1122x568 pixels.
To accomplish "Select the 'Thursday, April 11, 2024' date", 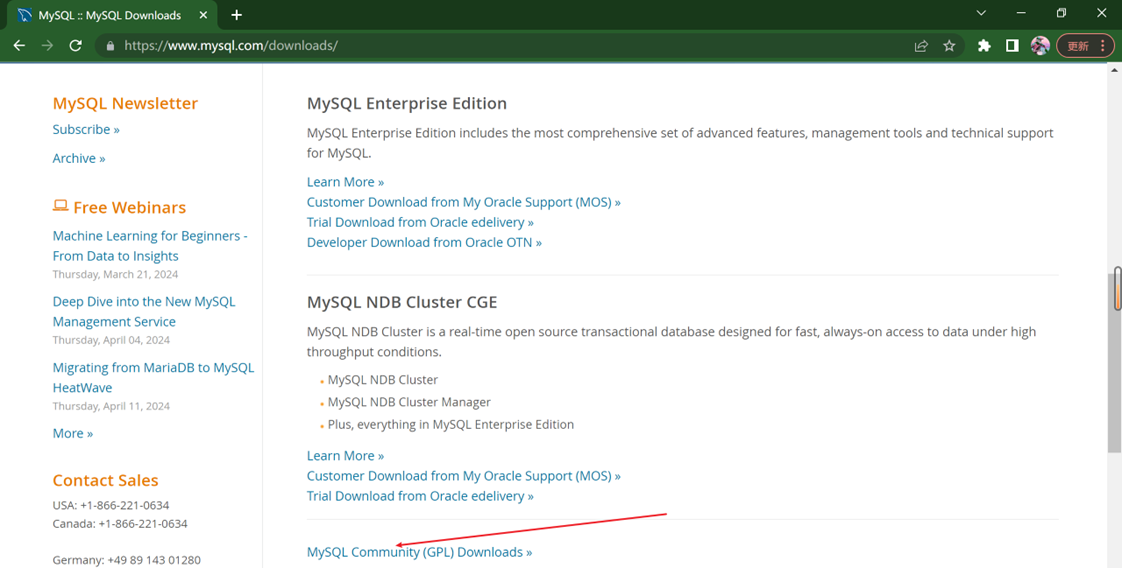I will click(x=111, y=406).
